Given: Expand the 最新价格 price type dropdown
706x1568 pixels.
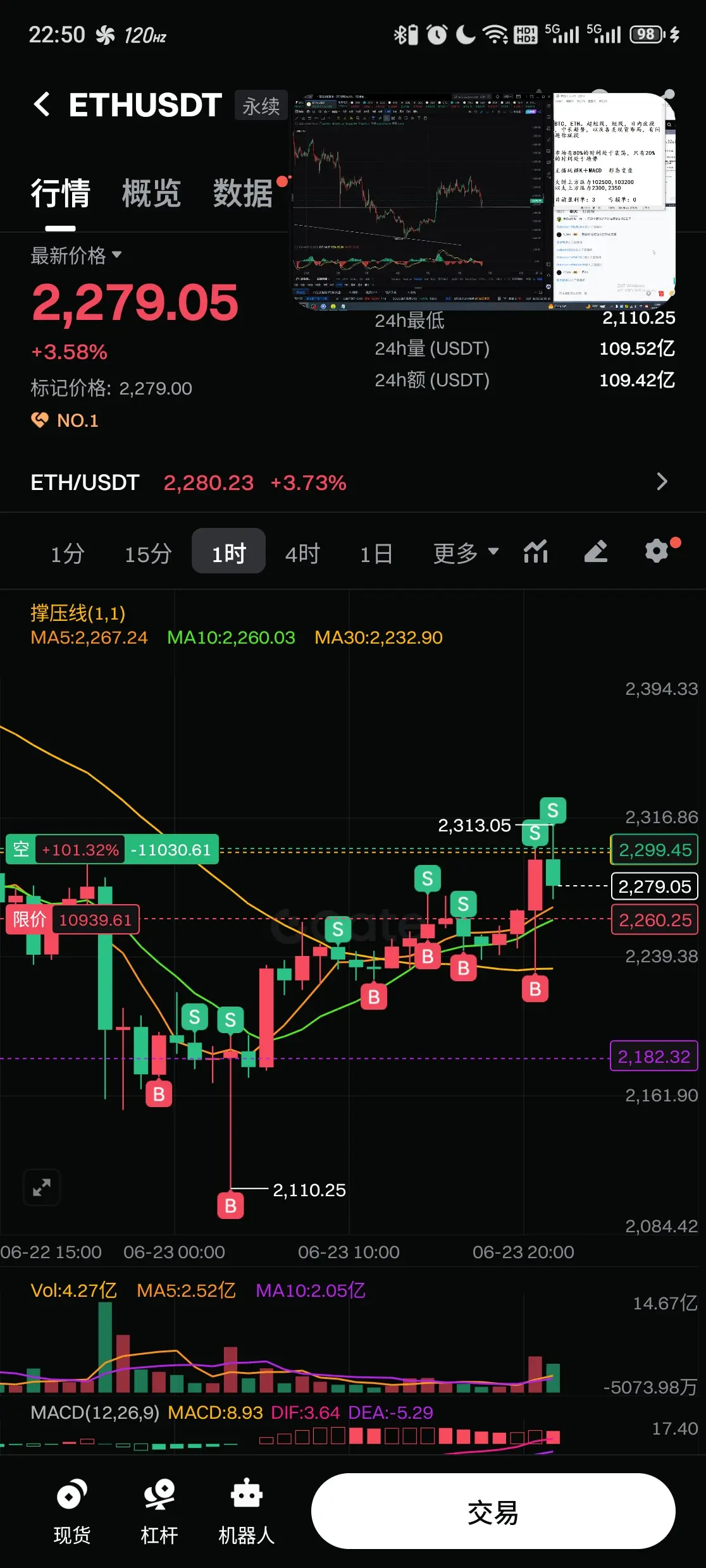Looking at the screenshot, I should [76, 255].
